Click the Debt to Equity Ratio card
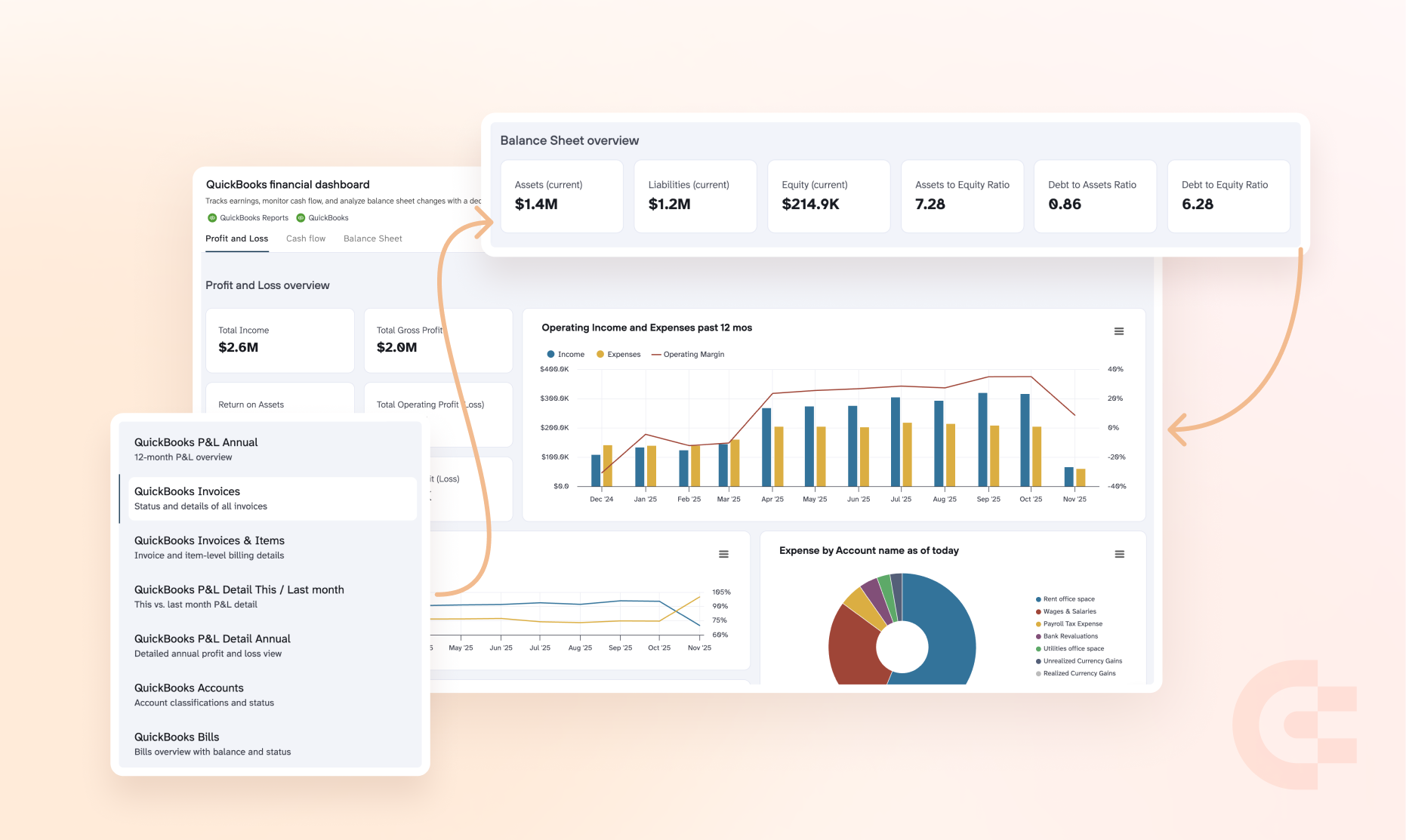 (1229, 196)
